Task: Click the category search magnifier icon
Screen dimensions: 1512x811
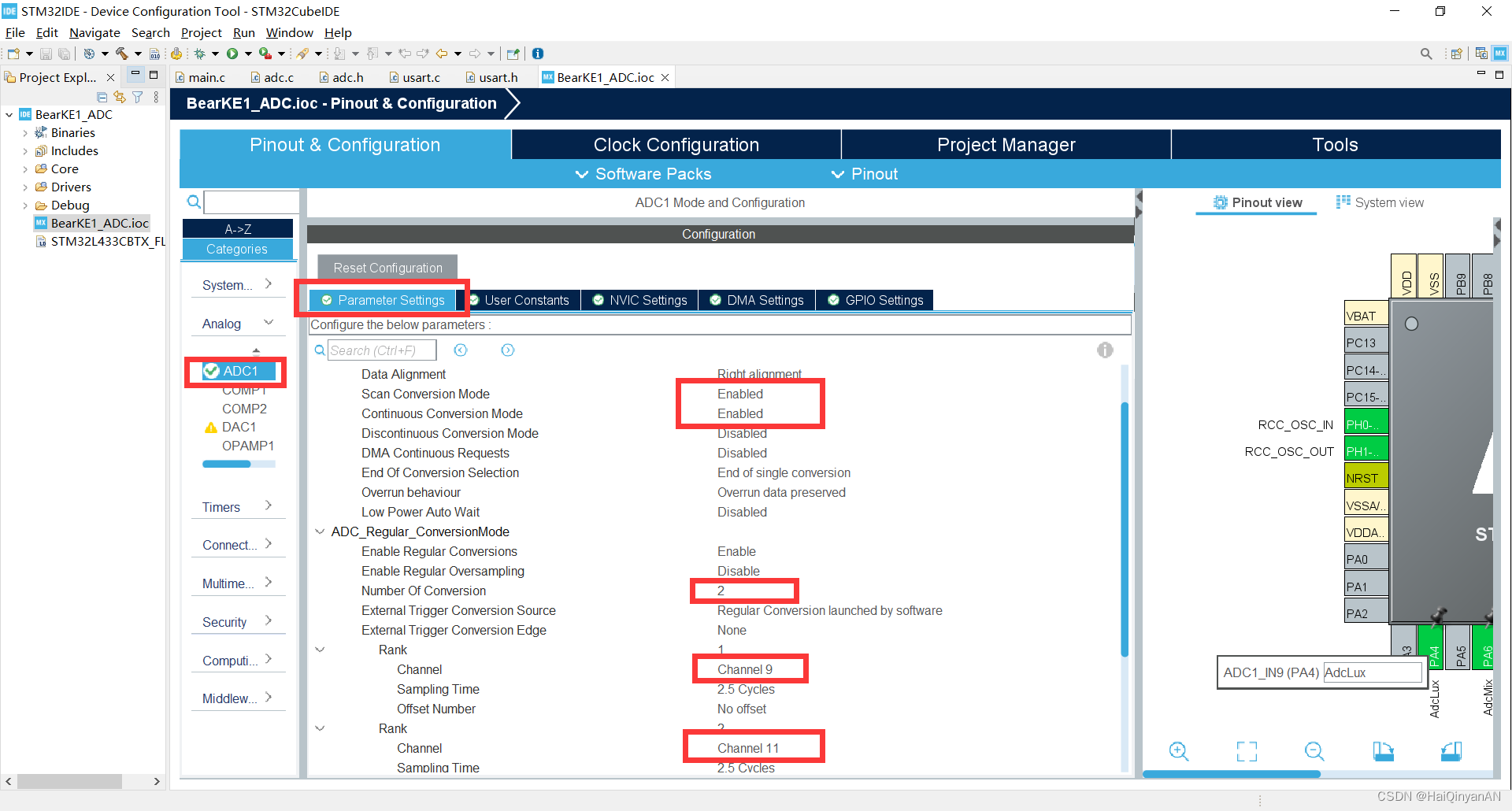Action: 194,202
